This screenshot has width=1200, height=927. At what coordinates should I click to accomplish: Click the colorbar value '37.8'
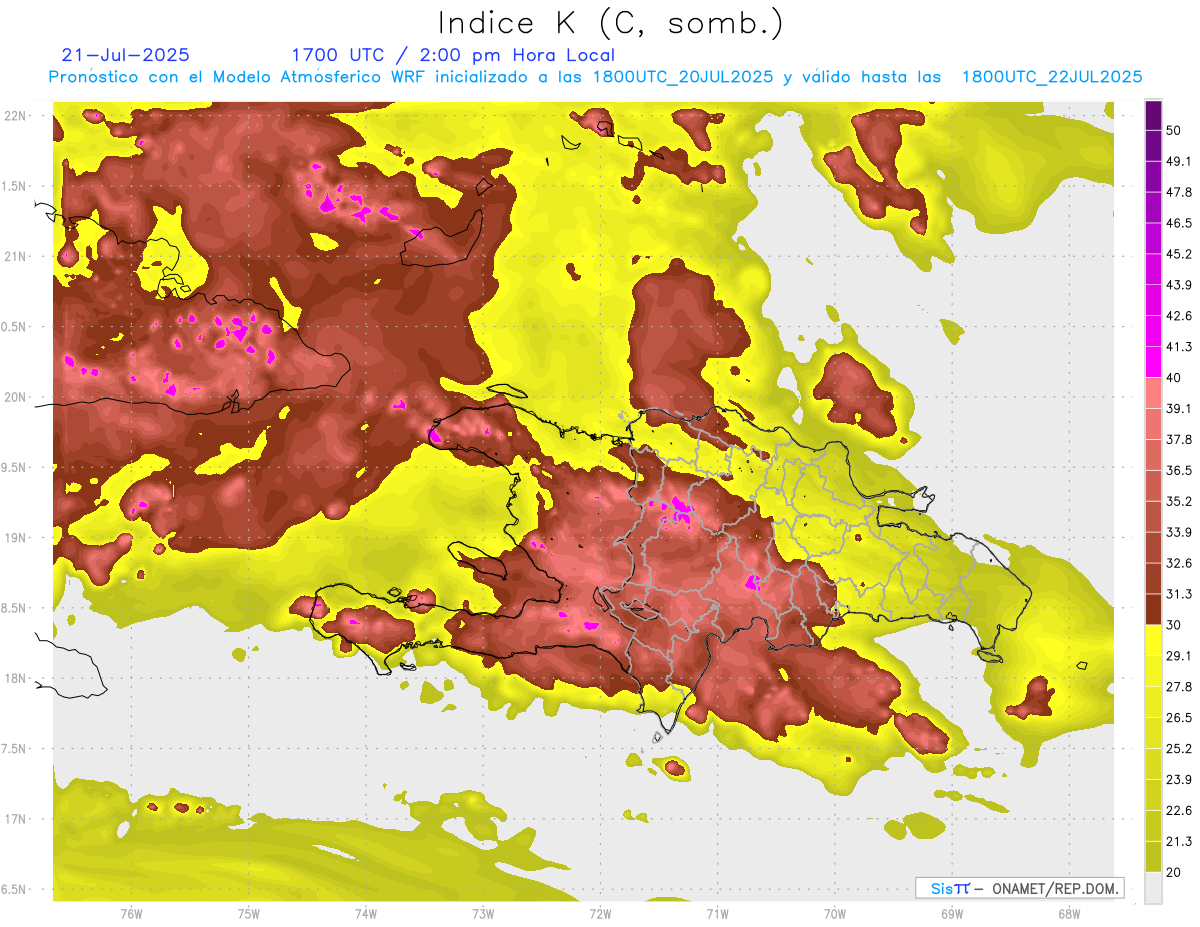[1179, 439]
